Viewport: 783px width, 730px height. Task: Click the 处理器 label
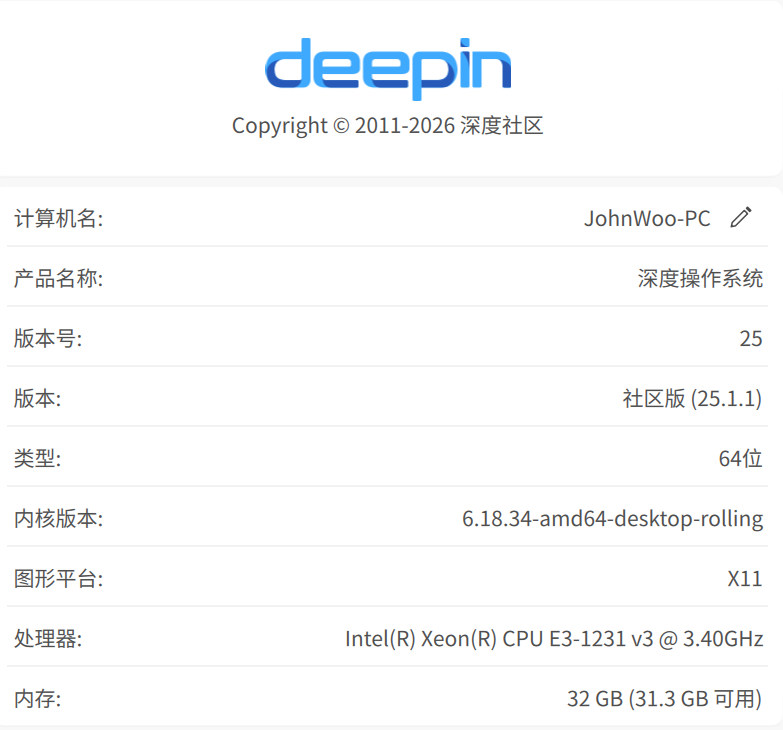(x=48, y=639)
